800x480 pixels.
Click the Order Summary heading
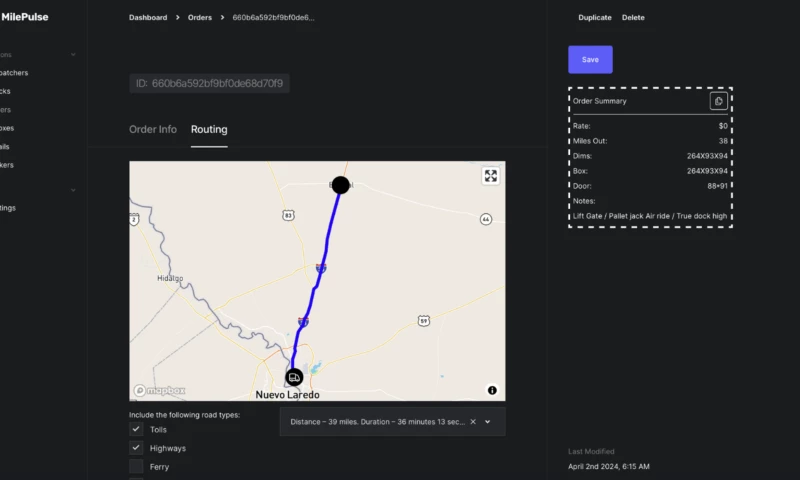[x=599, y=101]
